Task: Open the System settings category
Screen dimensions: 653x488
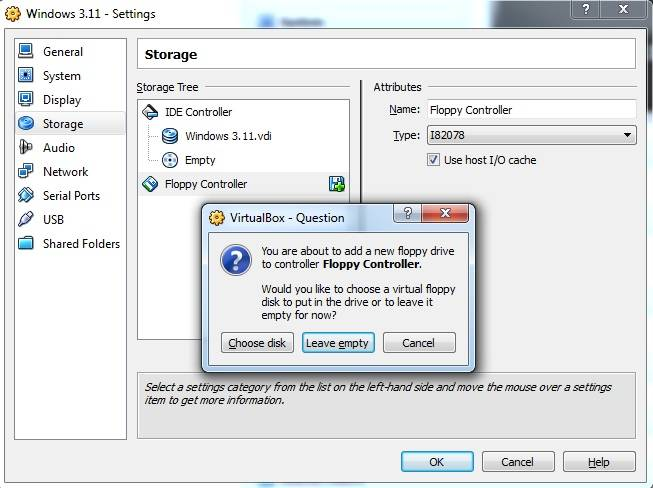Action: click(x=61, y=76)
